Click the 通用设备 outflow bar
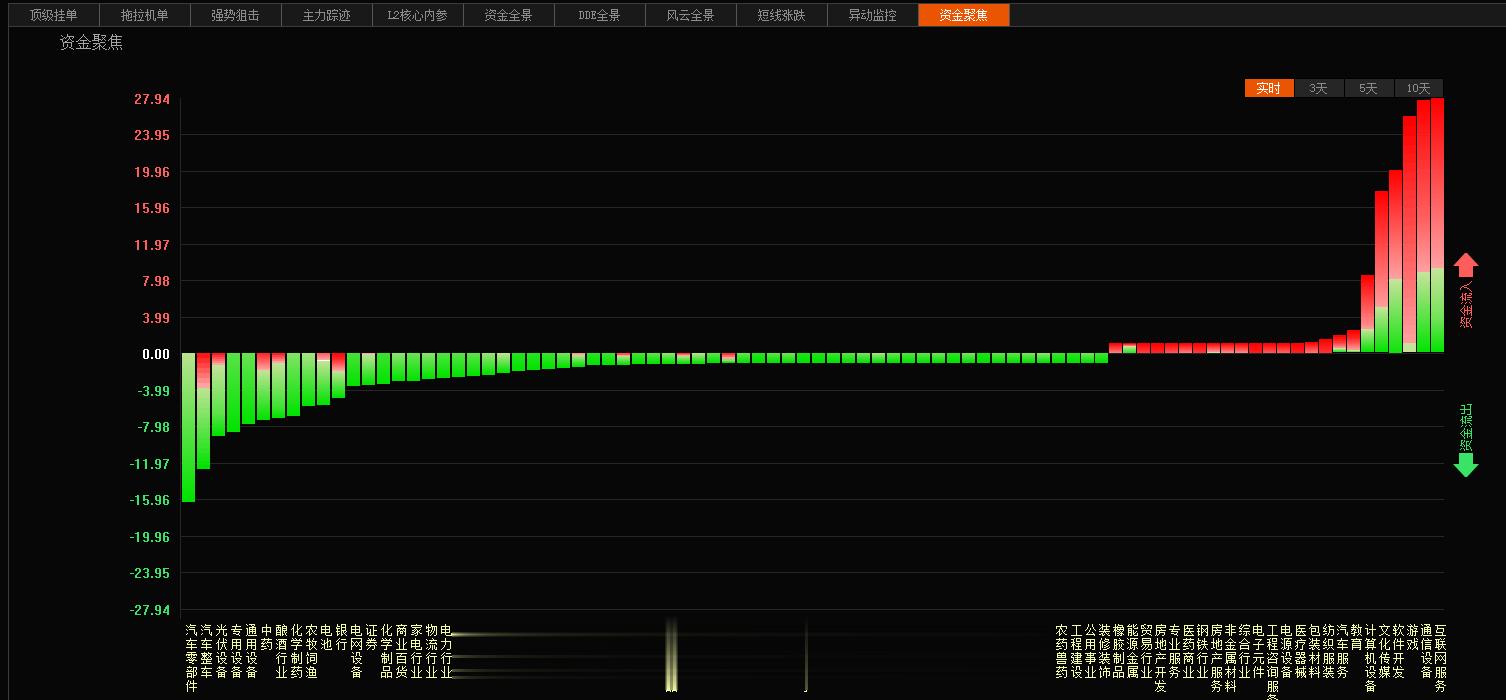The width and height of the screenshot is (1506, 700). click(x=249, y=389)
